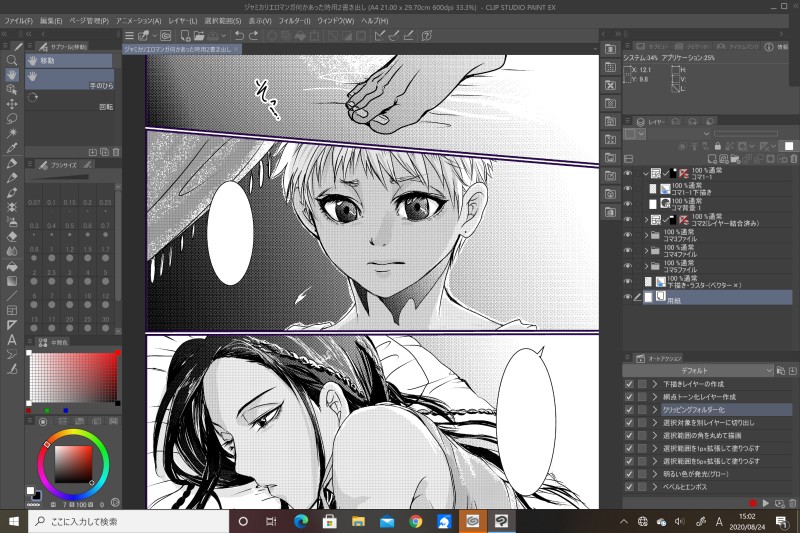Select the Eraser tool

coord(12,236)
